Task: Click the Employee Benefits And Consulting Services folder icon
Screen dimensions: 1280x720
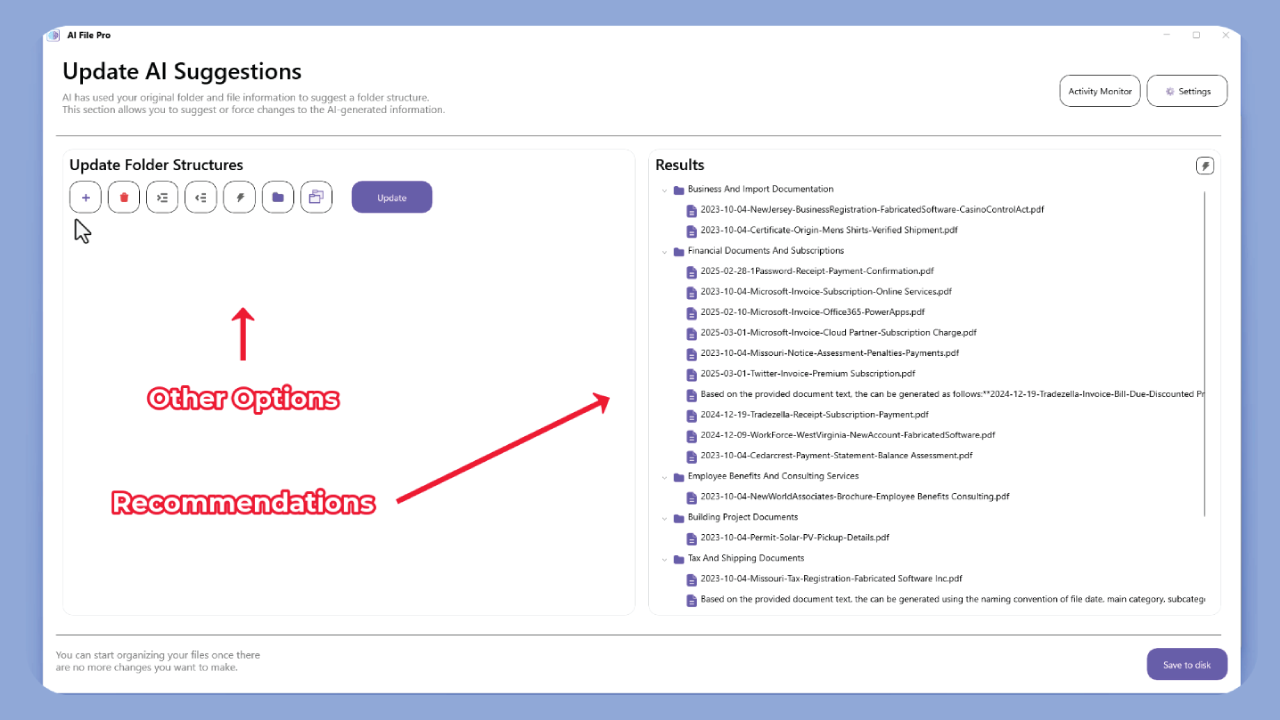Action: pos(679,477)
